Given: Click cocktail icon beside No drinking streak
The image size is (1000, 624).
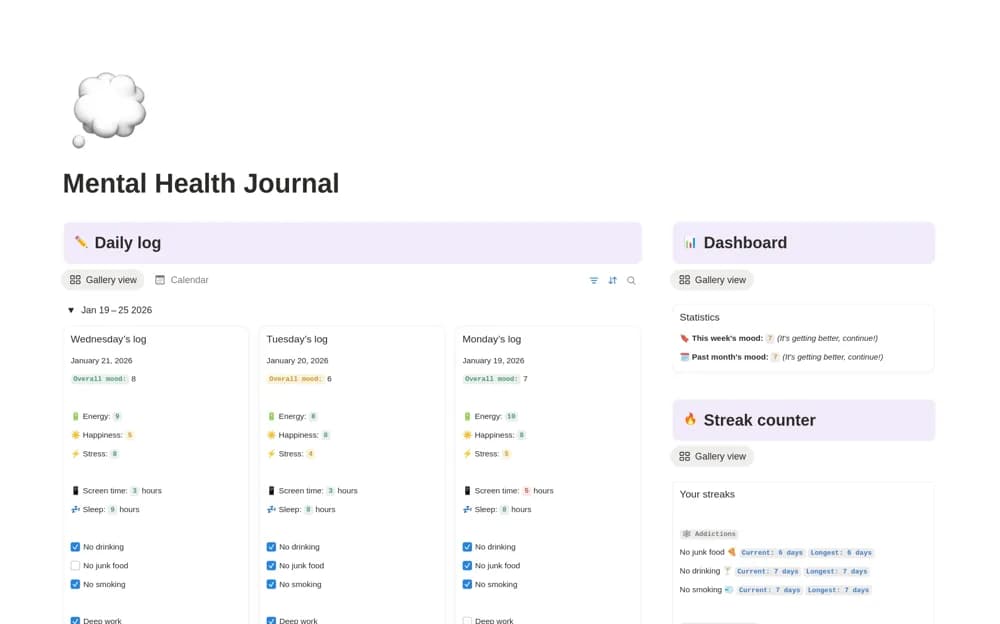Looking at the screenshot, I should pyautogui.click(x=727, y=570).
